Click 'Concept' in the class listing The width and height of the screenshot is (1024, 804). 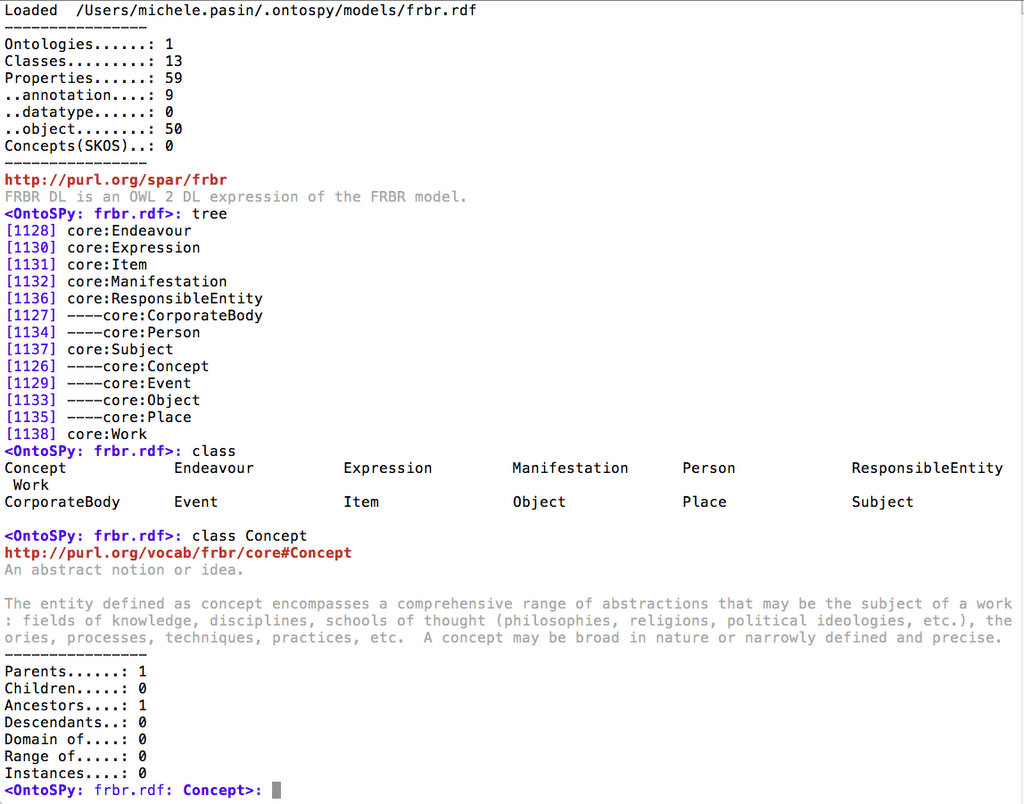pyautogui.click(x=35, y=468)
